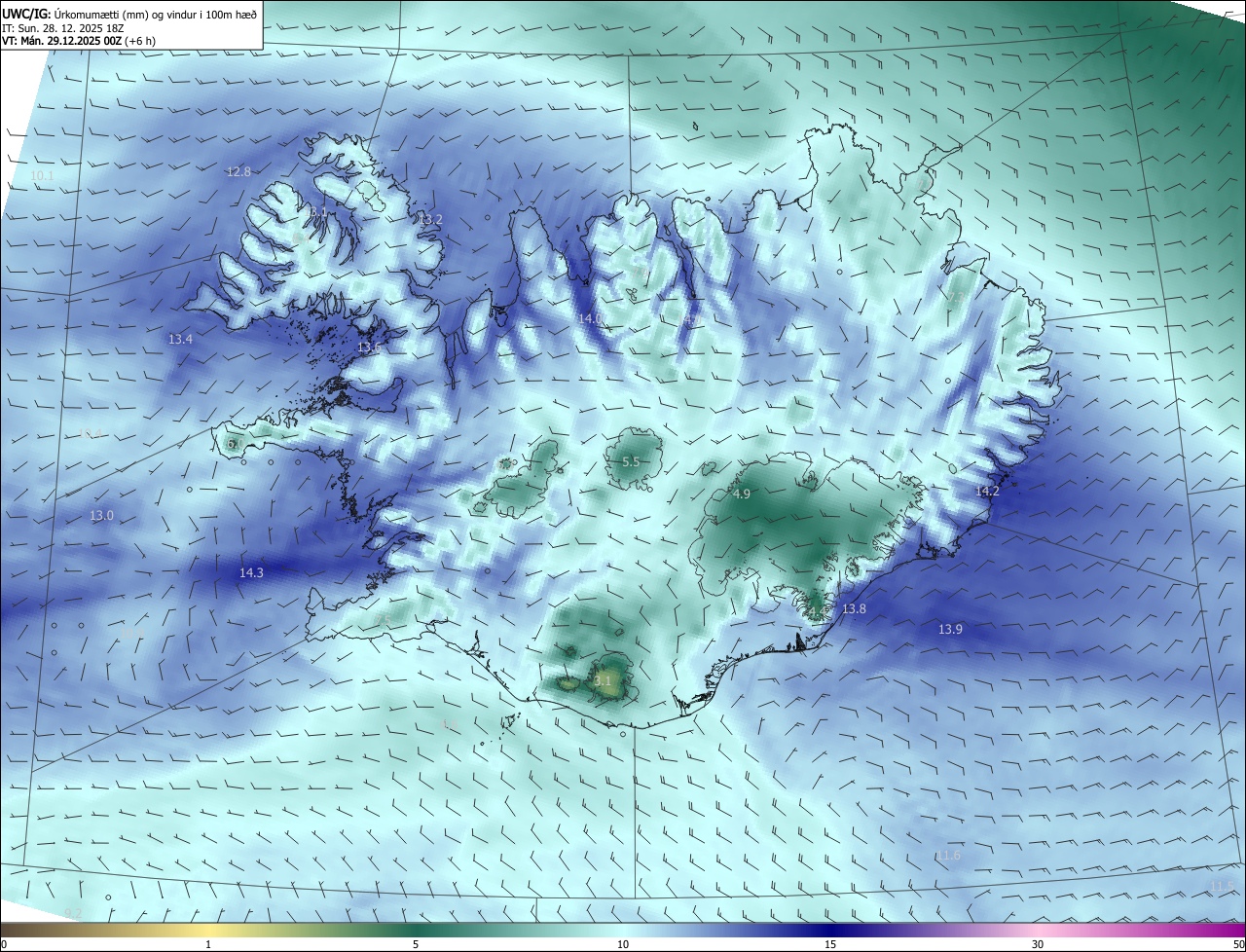Click the 13.8 value label on the map
The width and height of the screenshot is (1246, 952).
click(854, 609)
